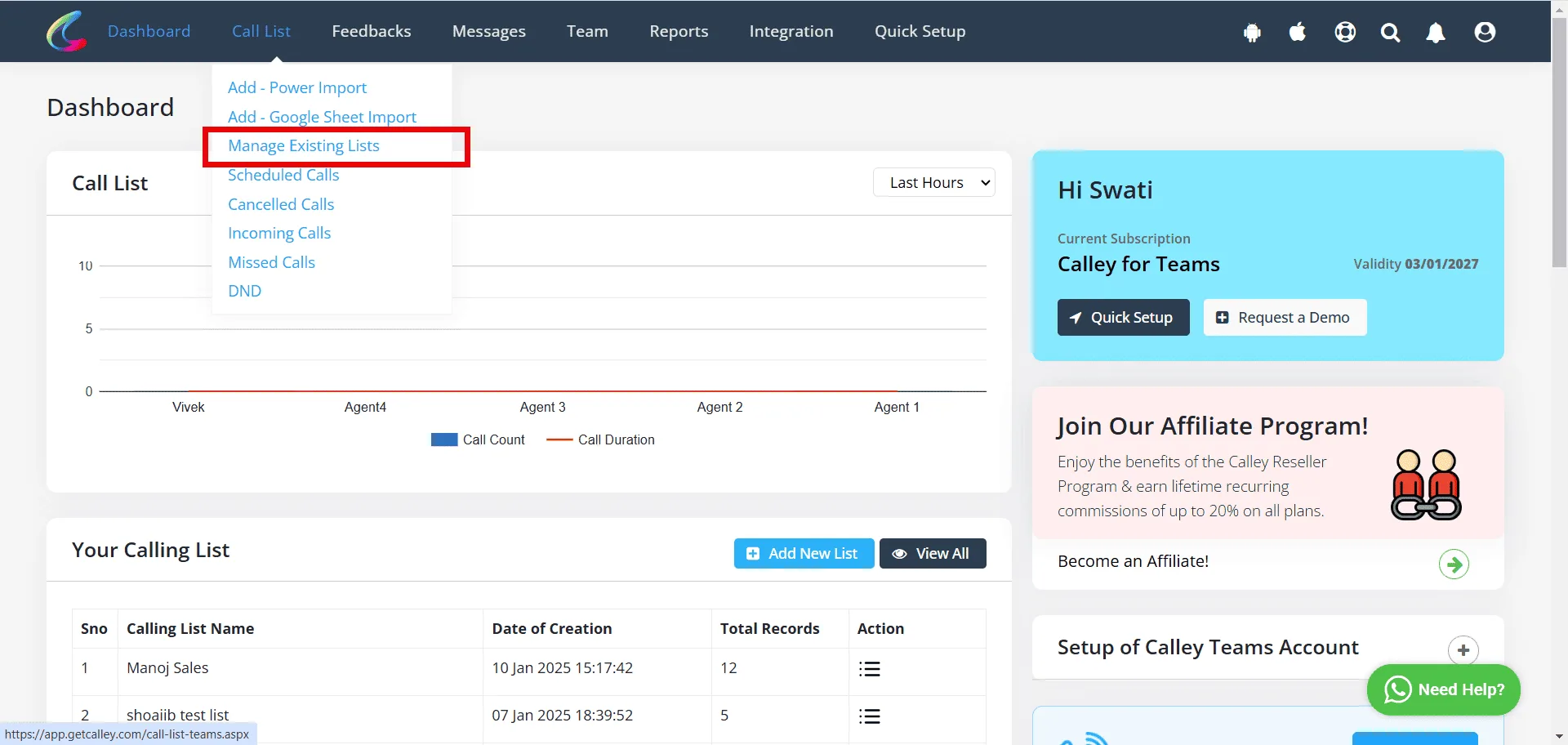This screenshot has height=745, width=1568.
Task: Click the Need Help? WhatsApp button
Action: (1443, 689)
